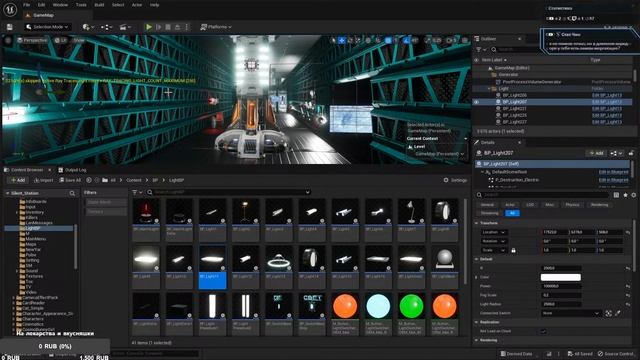
Task: Activate the viewport Select mode icon
Action: (x=333, y=40)
